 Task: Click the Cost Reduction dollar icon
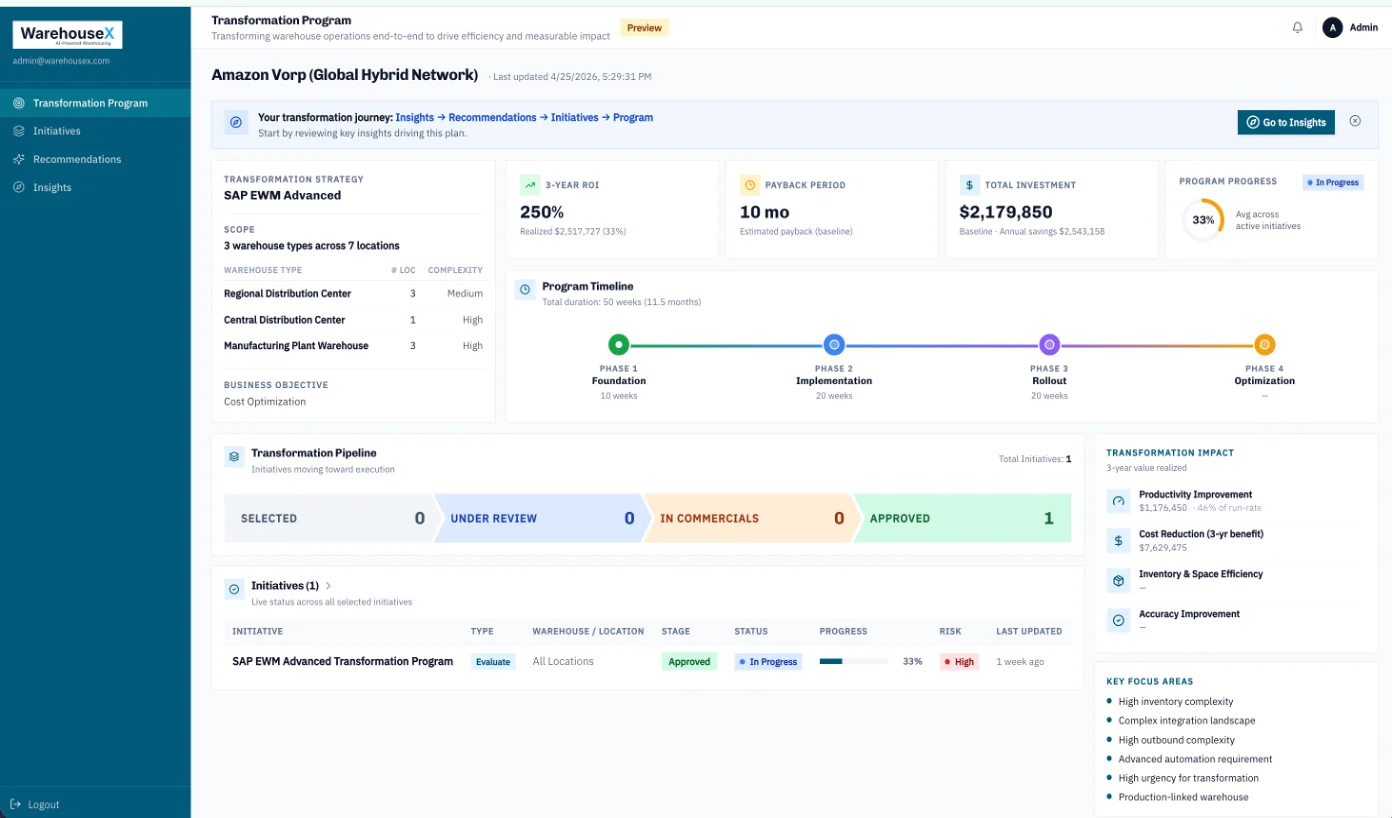[1118, 540]
